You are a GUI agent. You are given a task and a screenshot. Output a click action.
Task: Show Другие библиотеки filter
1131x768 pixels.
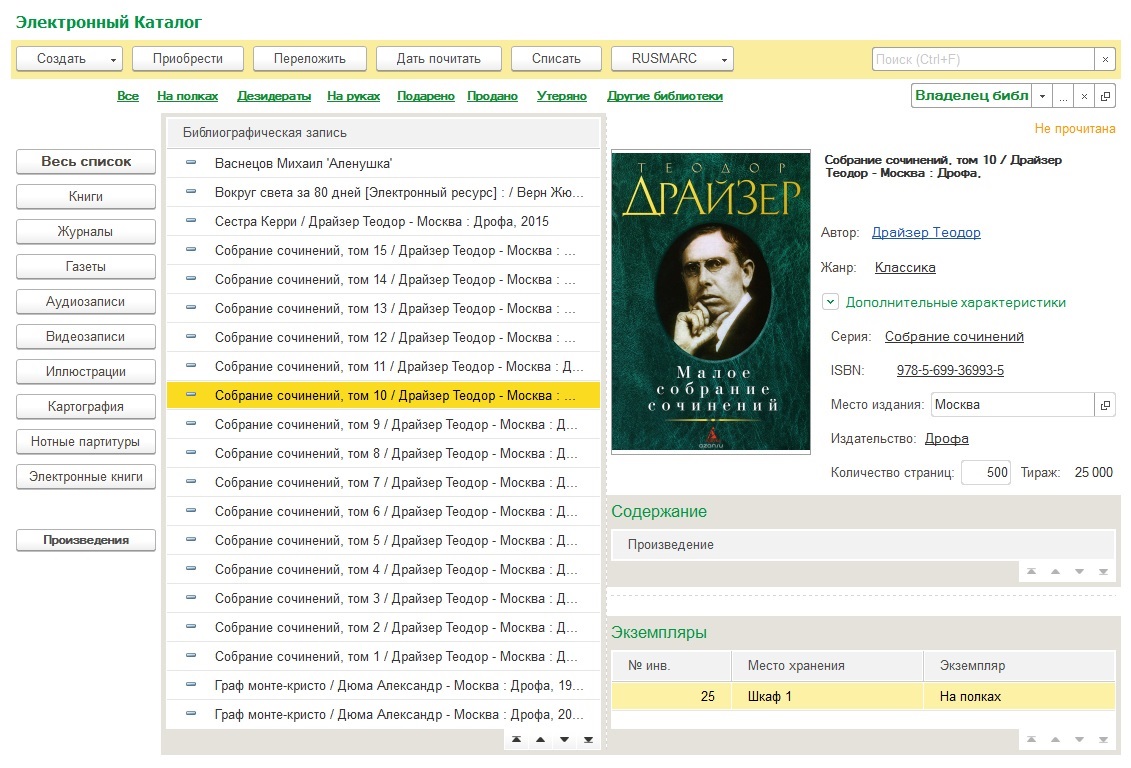[665, 96]
